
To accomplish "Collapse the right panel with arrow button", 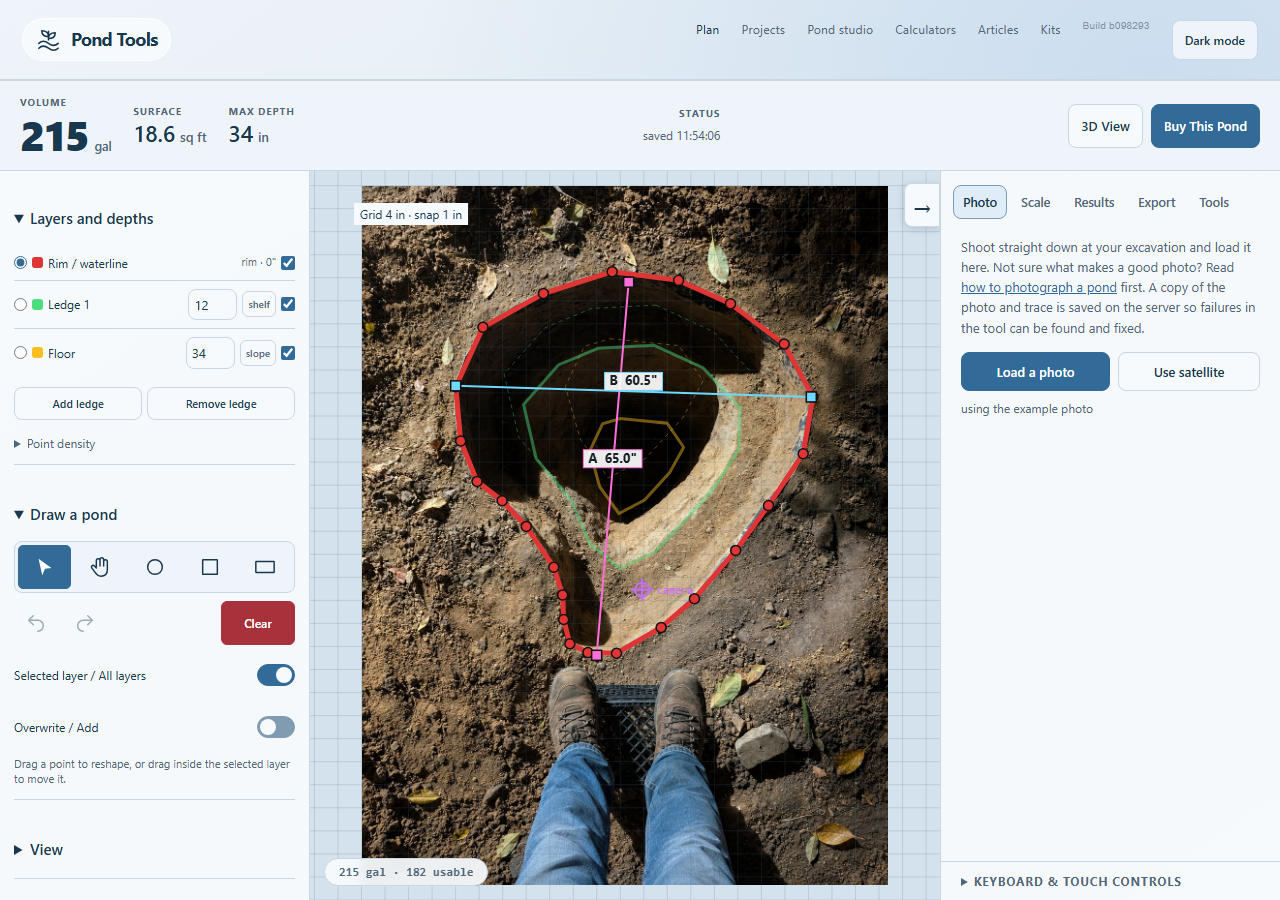I will tap(922, 208).
